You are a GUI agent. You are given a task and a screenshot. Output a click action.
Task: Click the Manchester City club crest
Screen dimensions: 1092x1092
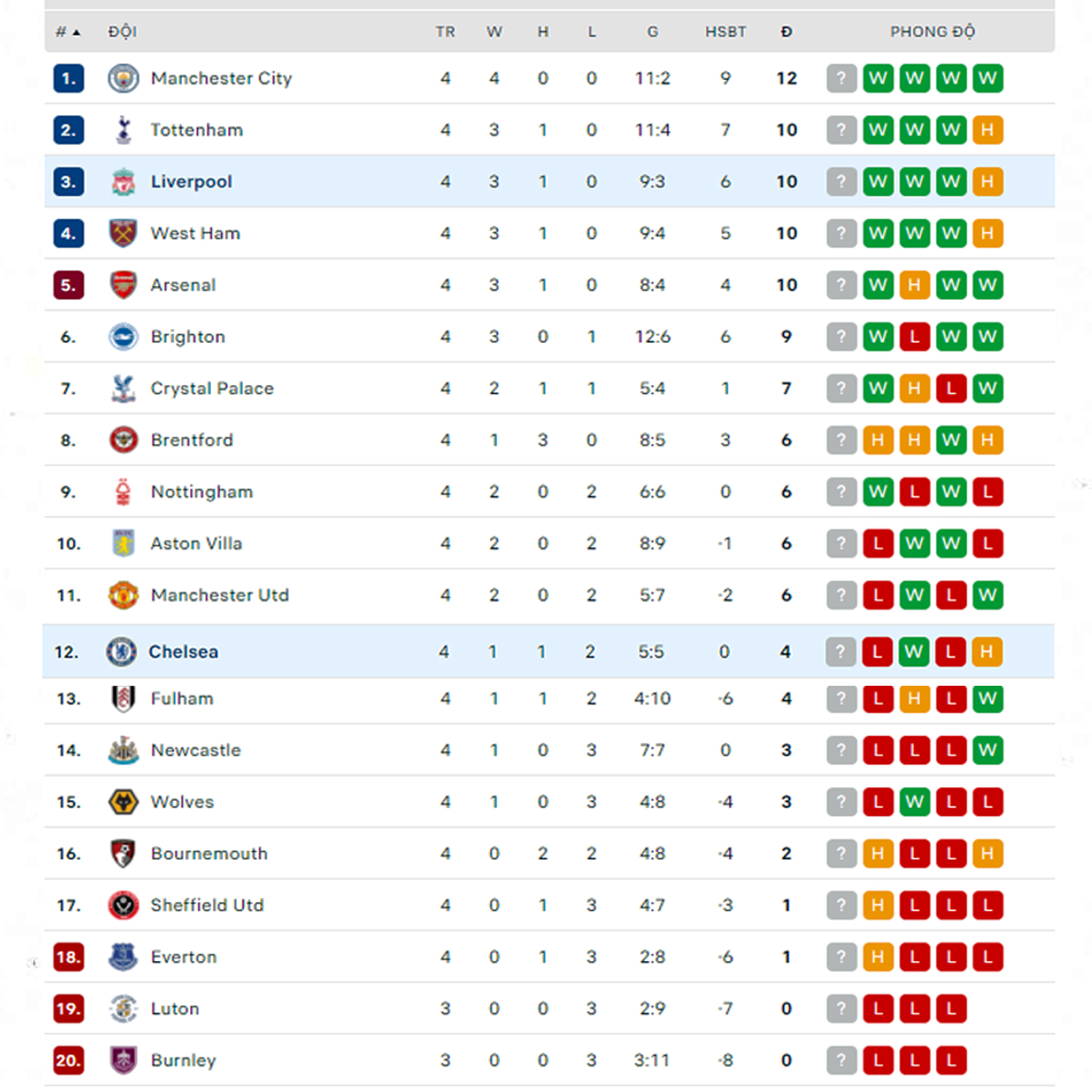coord(123,78)
